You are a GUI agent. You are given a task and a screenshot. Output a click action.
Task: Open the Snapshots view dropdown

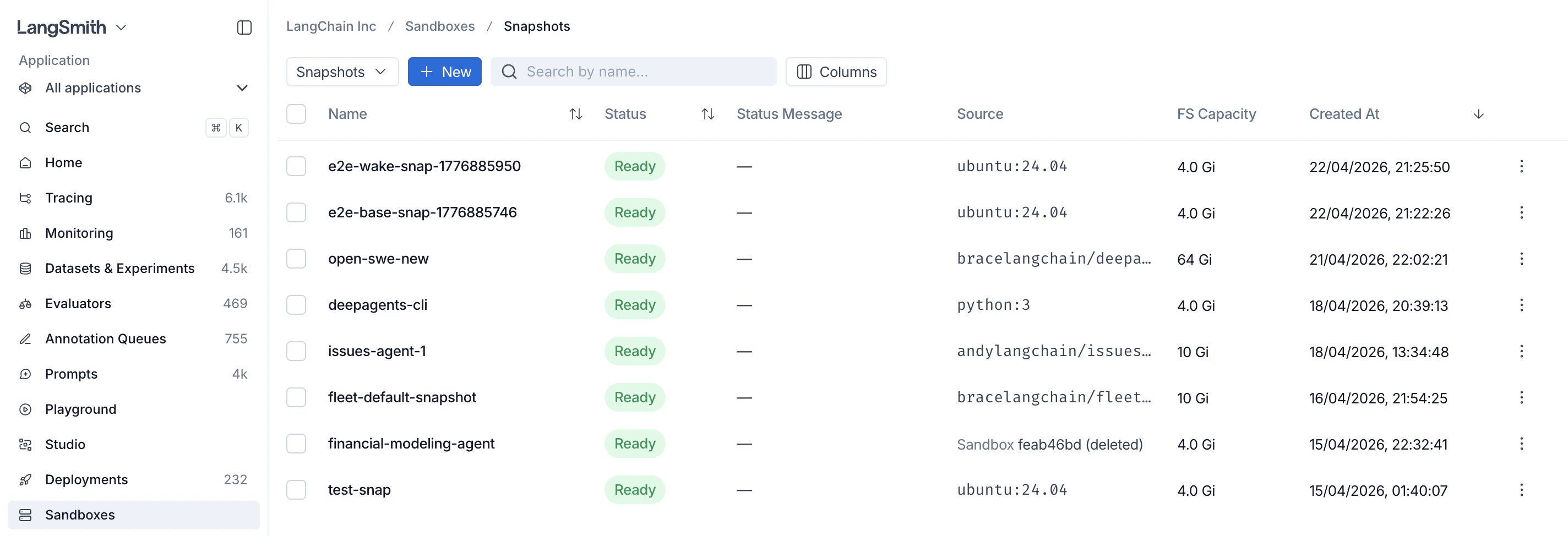(341, 71)
